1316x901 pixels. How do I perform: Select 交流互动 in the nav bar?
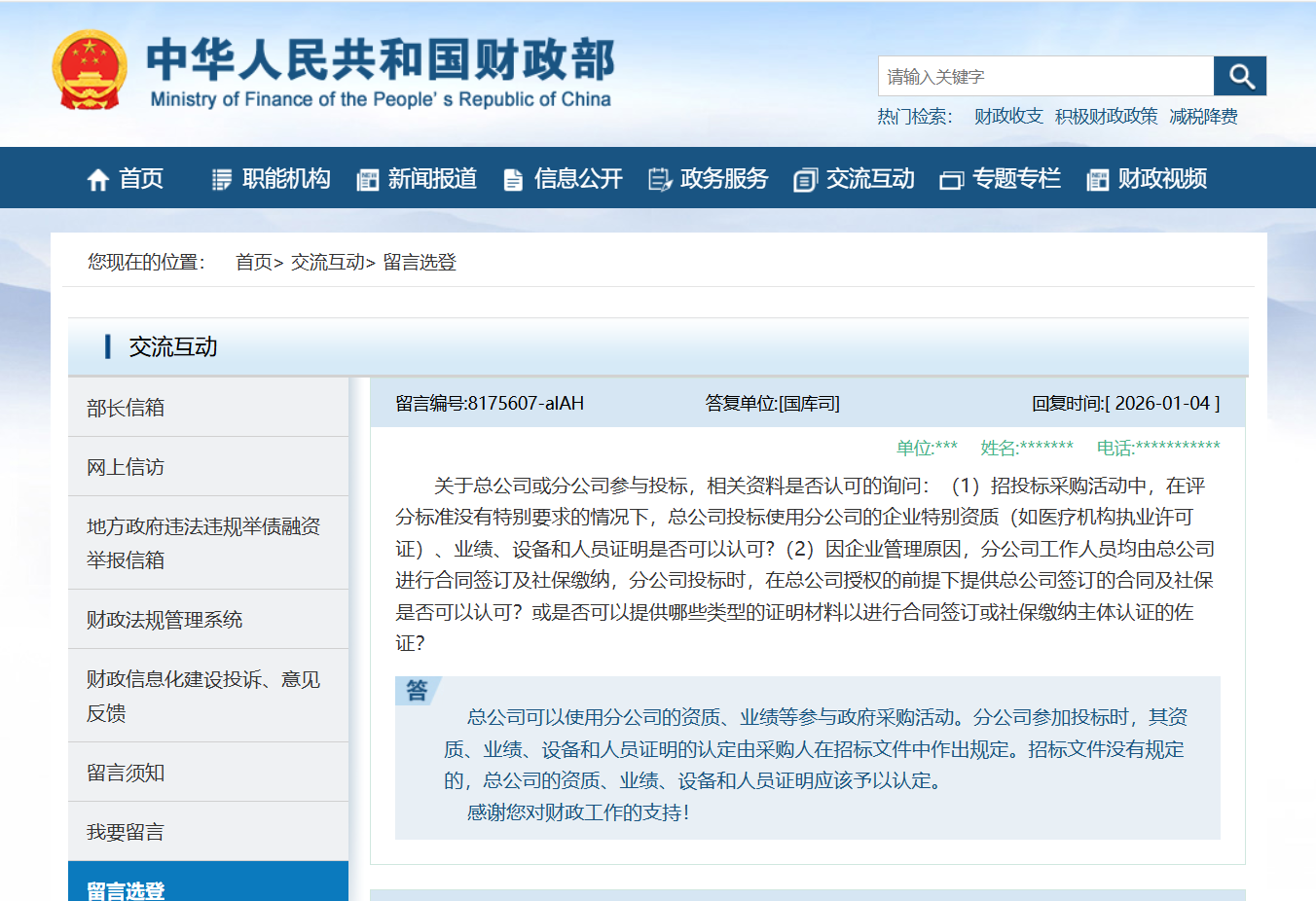pyautogui.click(x=870, y=179)
